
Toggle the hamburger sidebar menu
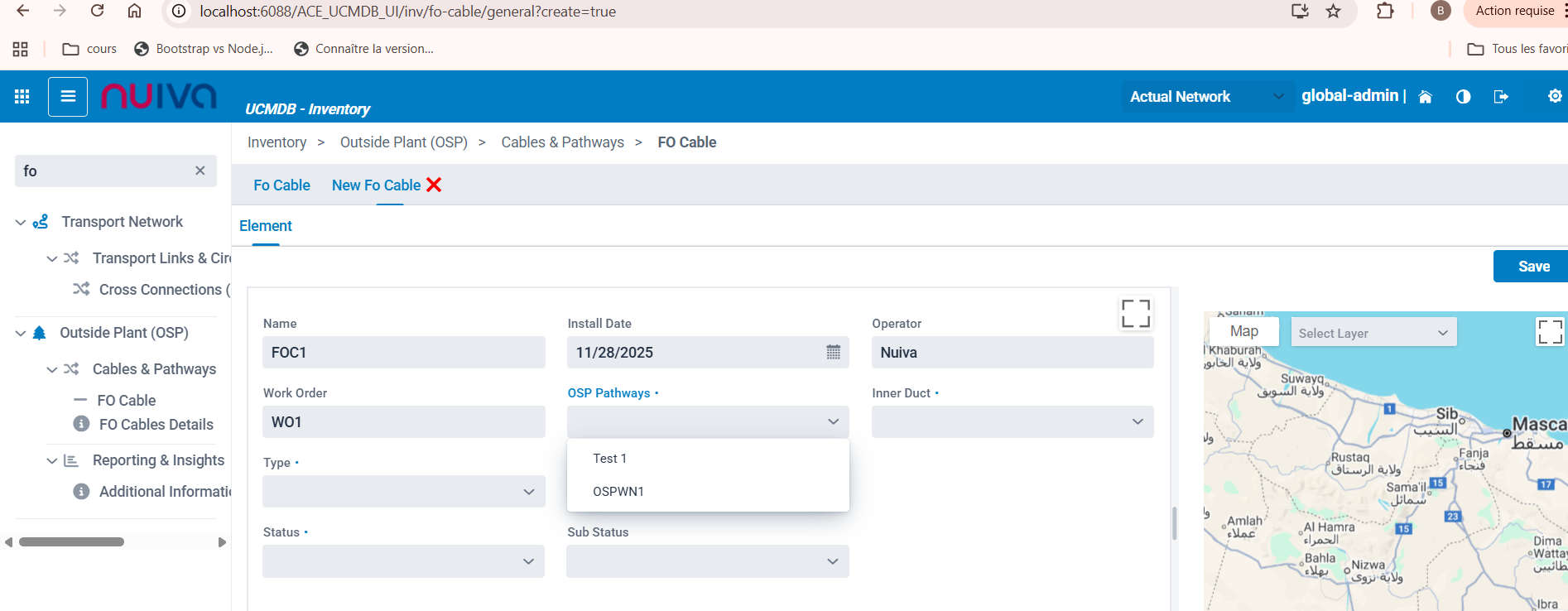pyautogui.click(x=68, y=97)
